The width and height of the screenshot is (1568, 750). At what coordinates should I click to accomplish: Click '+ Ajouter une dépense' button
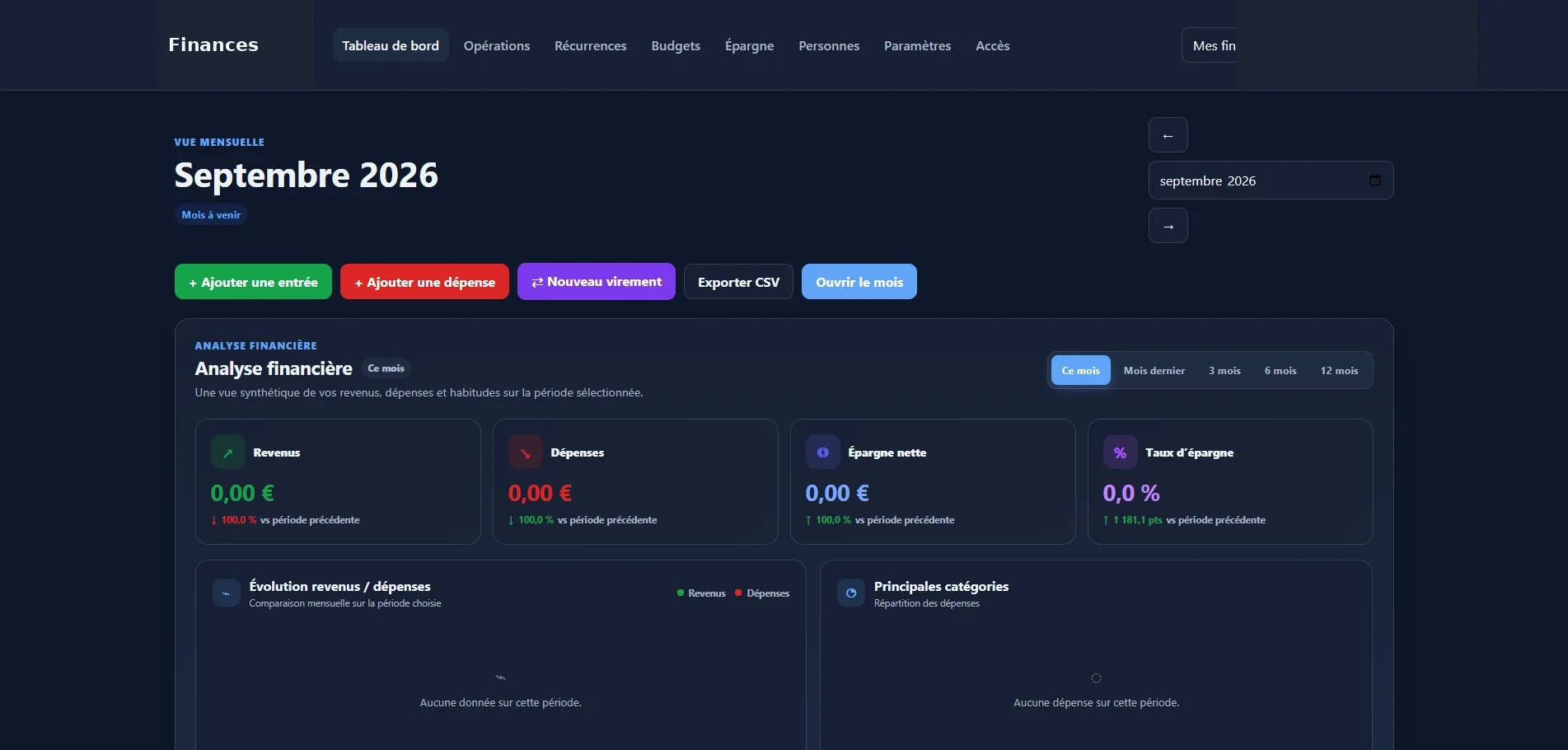424,282
